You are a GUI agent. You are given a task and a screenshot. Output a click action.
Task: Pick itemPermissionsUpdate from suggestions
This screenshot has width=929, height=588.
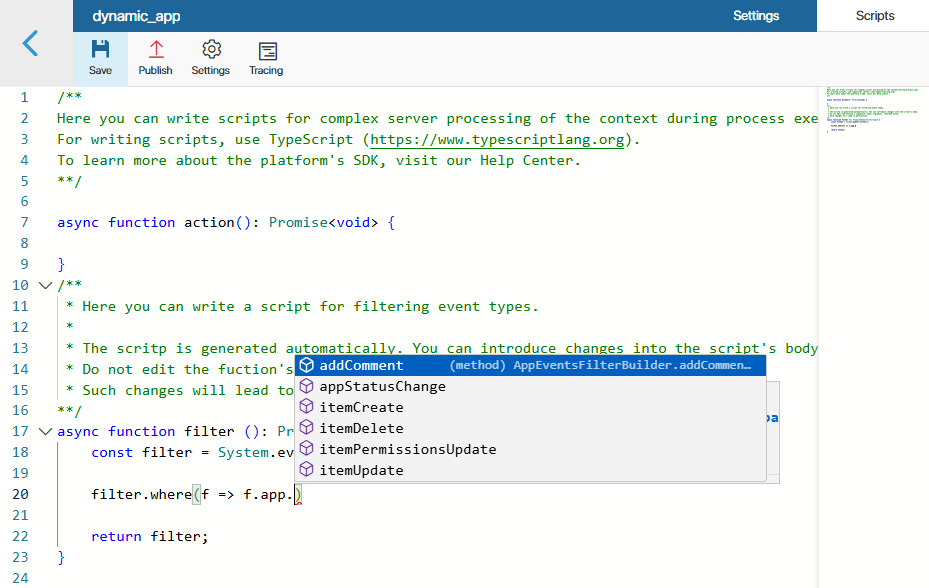coord(407,450)
